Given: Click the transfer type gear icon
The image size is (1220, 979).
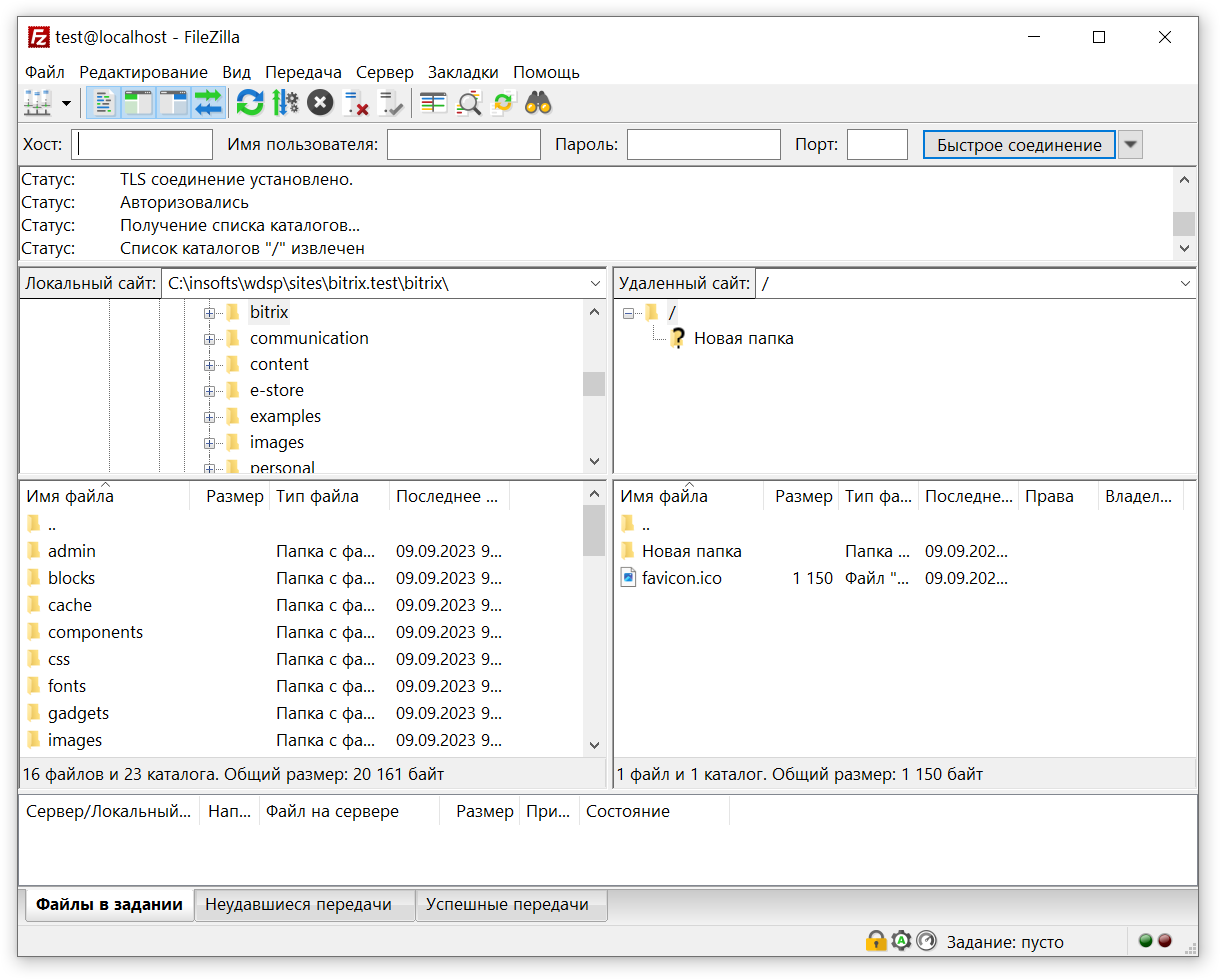Looking at the screenshot, I should coord(902,941).
